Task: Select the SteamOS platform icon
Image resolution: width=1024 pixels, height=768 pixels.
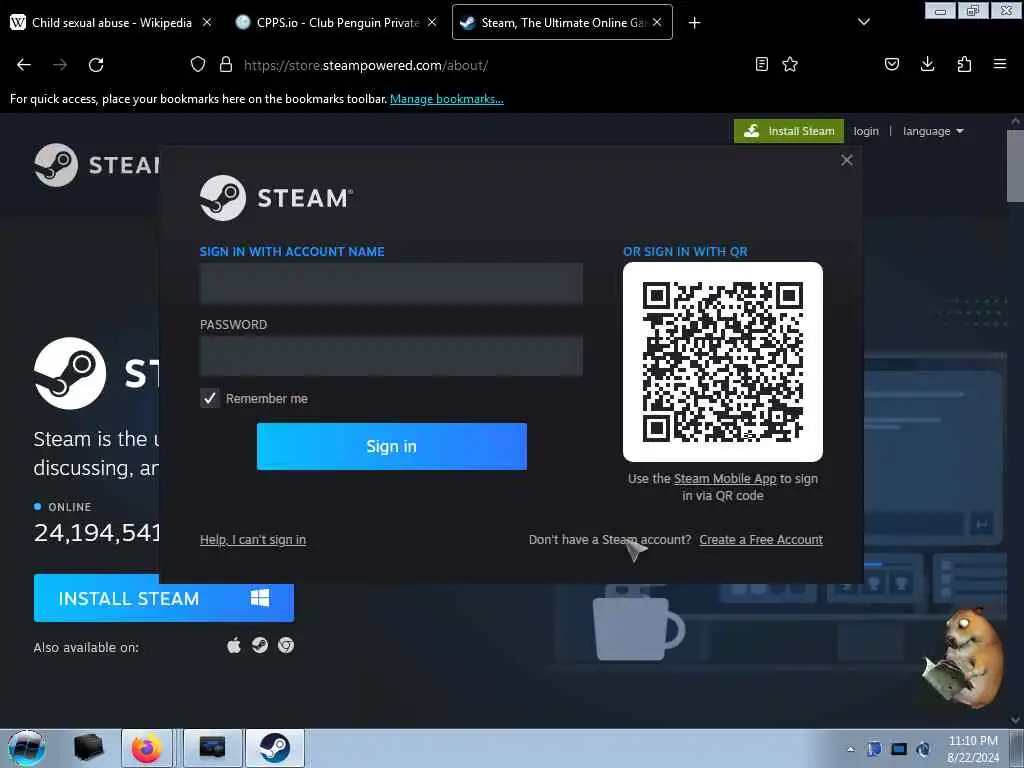Action: (260, 645)
